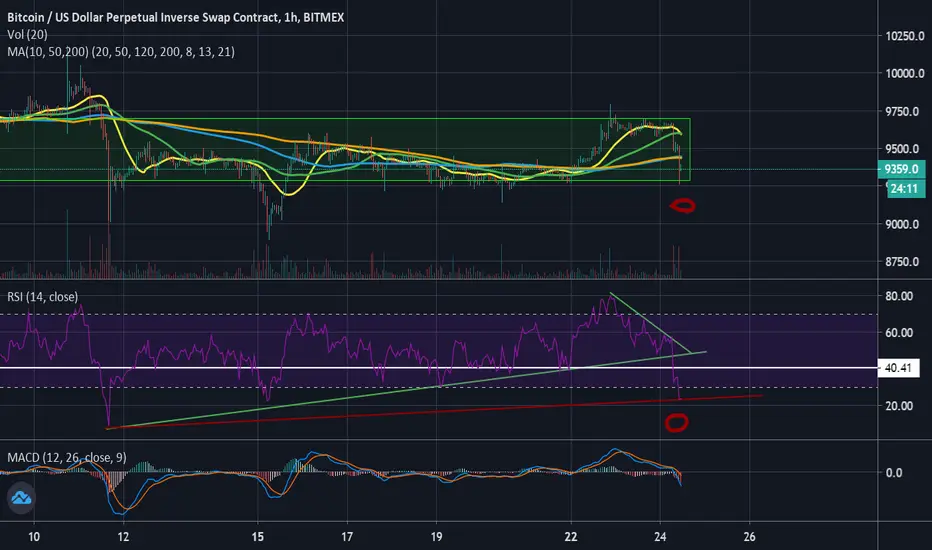Click the MACD 0.0 axis label
Viewport: 932px width, 550px height.
click(894, 473)
